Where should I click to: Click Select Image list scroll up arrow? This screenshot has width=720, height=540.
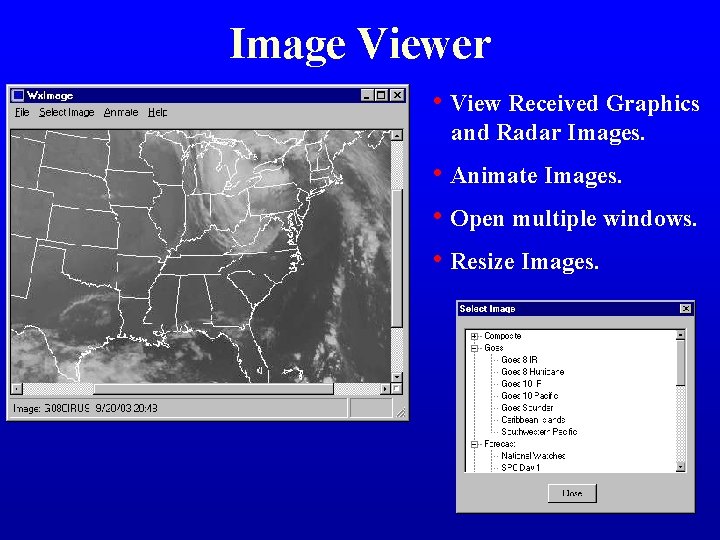click(x=681, y=335)
